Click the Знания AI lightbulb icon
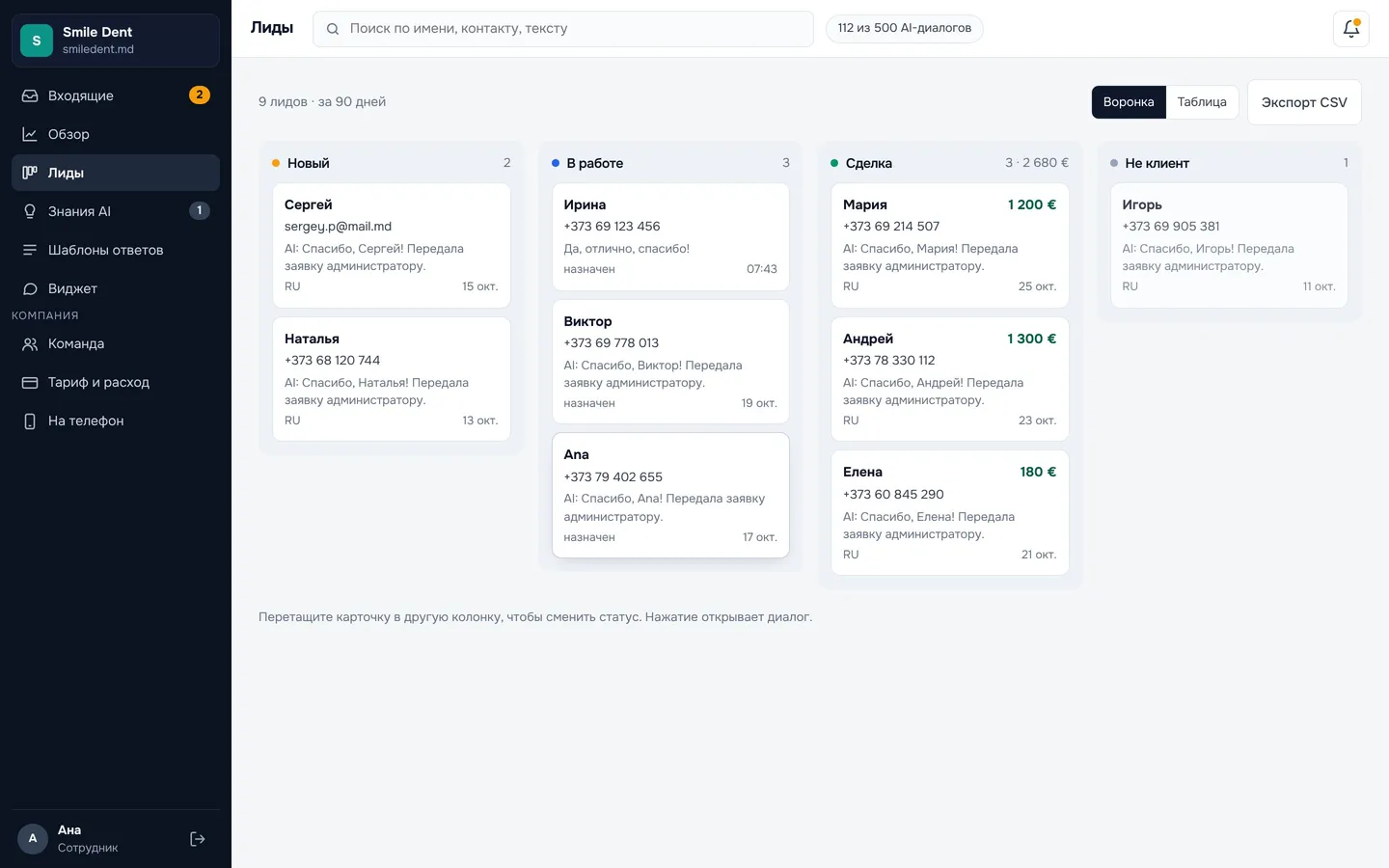The width and height of the screenshot is (1389, 868). (30, 211)
